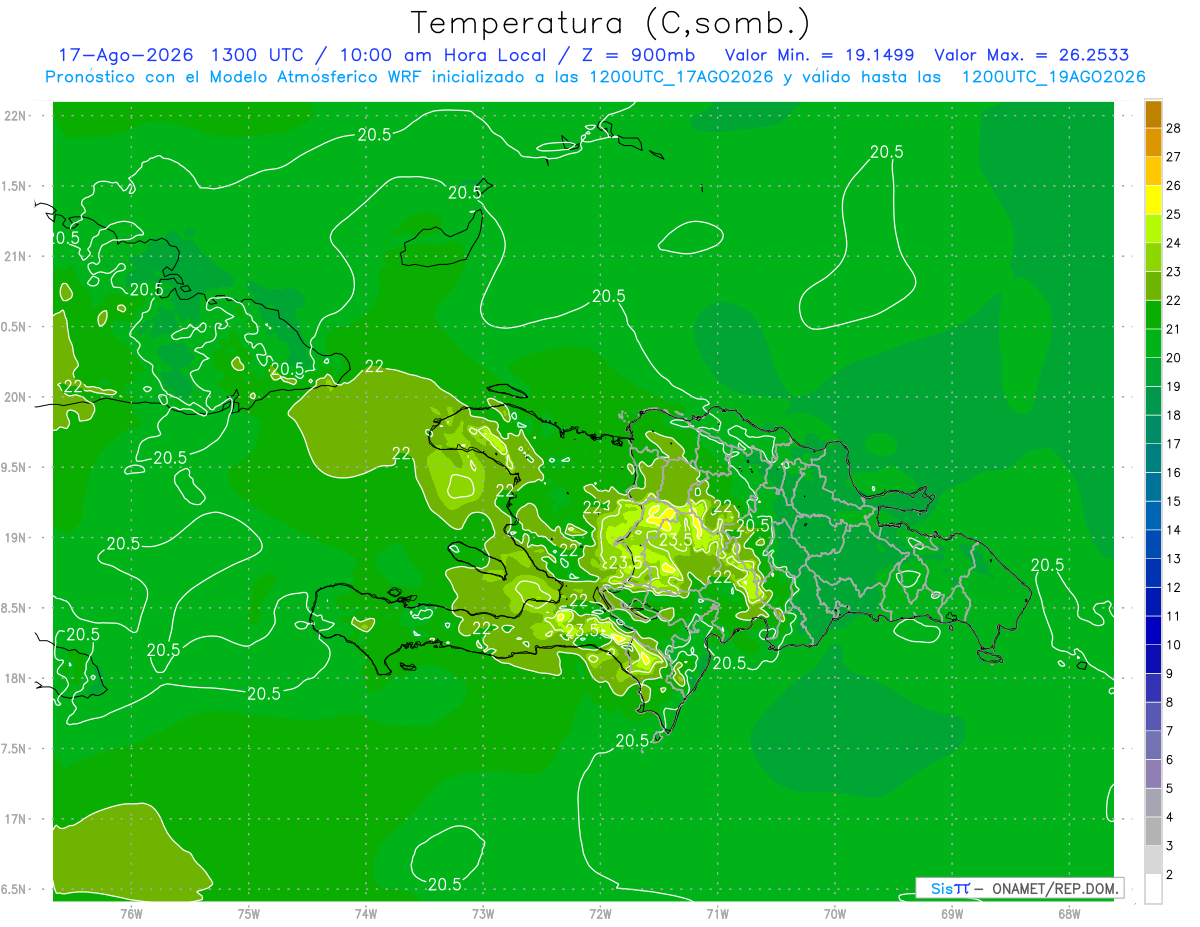Screen dimensions: 1200x927
Task: Click the truncated latitude label "0.5N"
Action: (x=14, y=327)
